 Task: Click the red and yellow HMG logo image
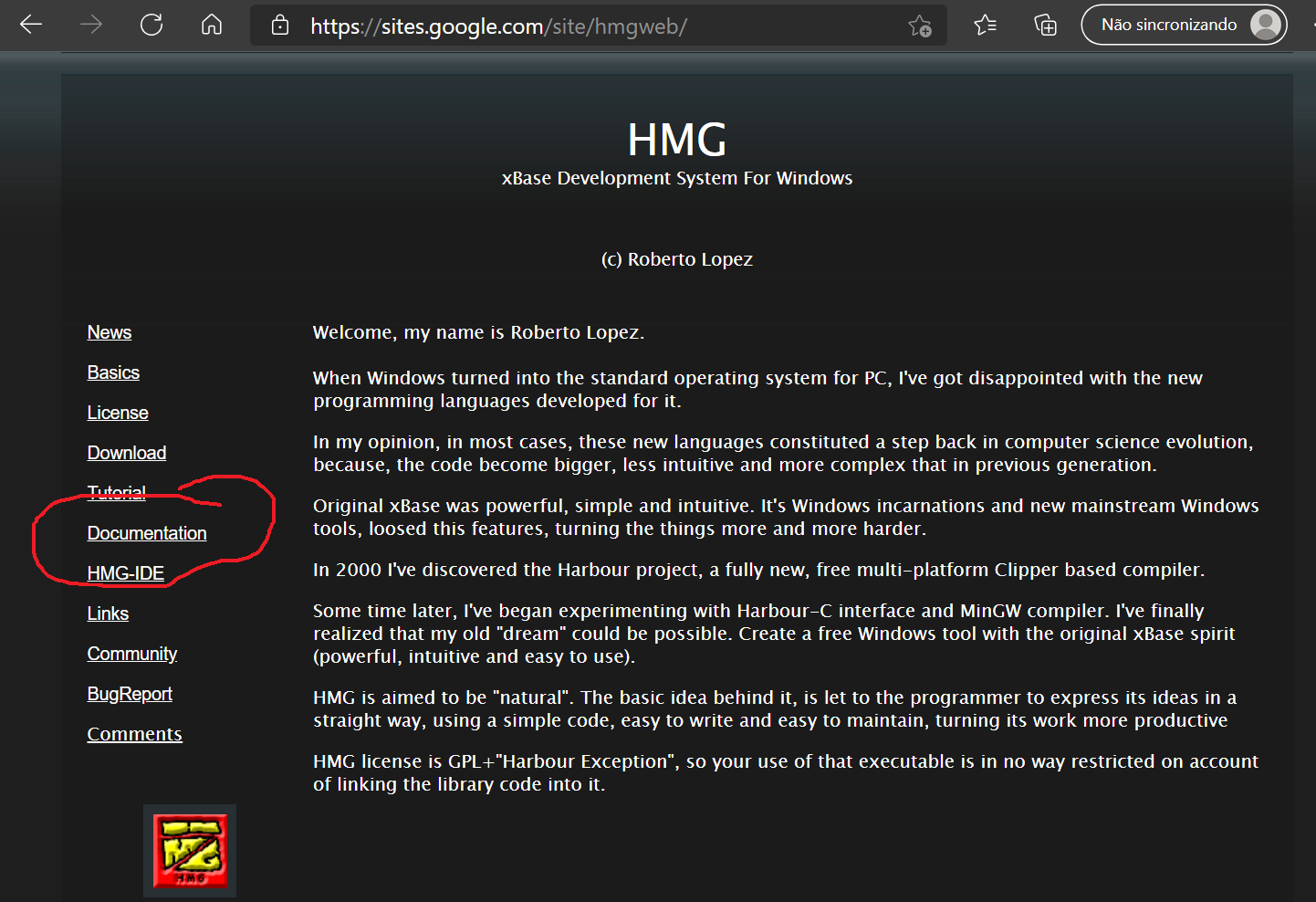[190, 851]
